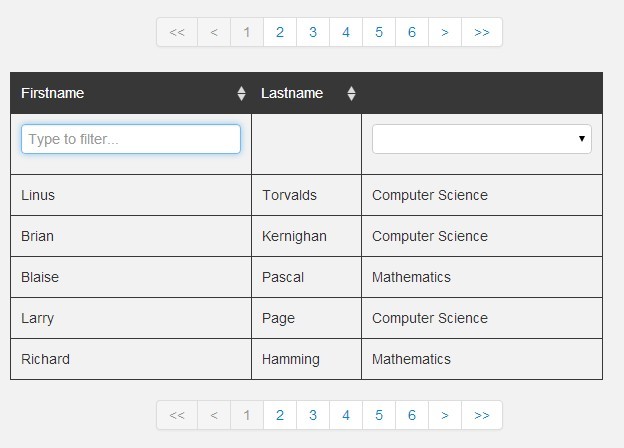
Task: Open page 3 in bottom pagination
Action: (313, 415)
